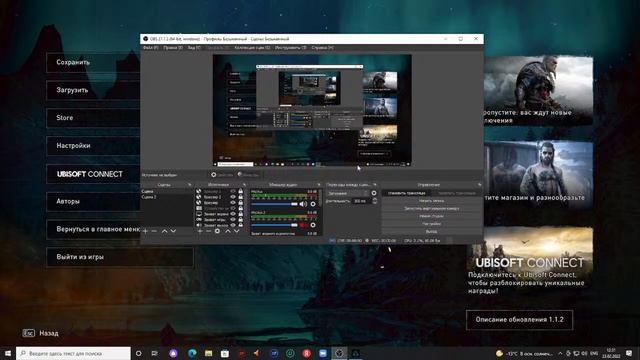
Task: Remove the selected scene with the minus icon
Action: [154, 231]
